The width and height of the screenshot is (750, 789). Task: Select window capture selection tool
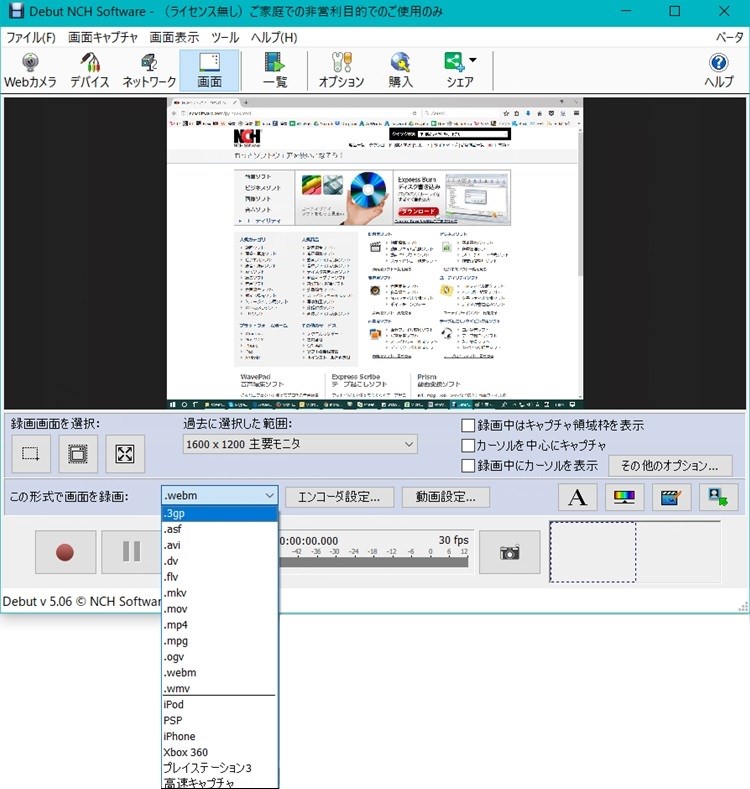pyautogui.click(x=78, y=454)
